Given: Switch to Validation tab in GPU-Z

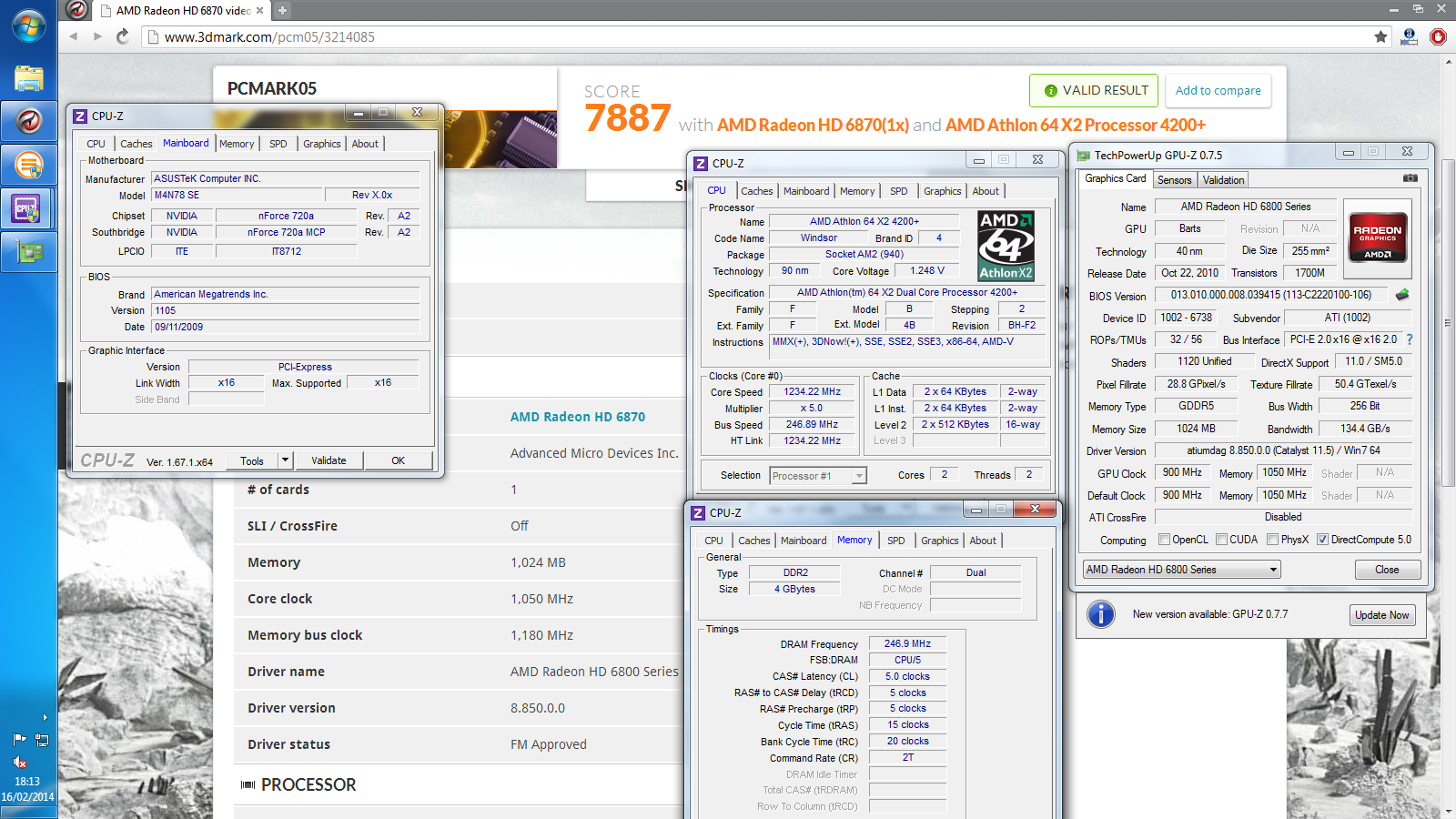Looking at the screenshot, I should pos(1223,180).
